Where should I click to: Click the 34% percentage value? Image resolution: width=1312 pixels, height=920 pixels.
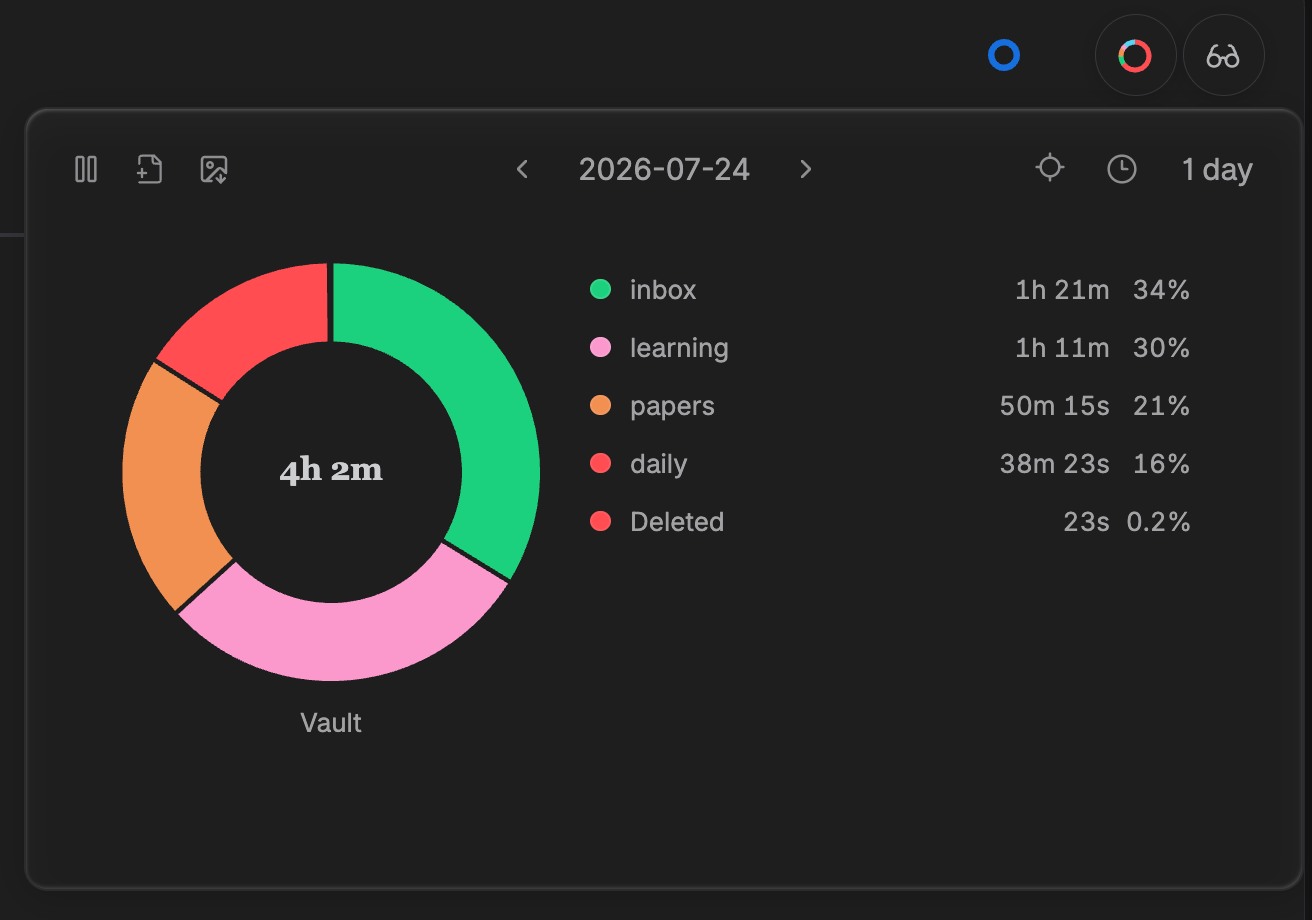tap(1161, 290)
